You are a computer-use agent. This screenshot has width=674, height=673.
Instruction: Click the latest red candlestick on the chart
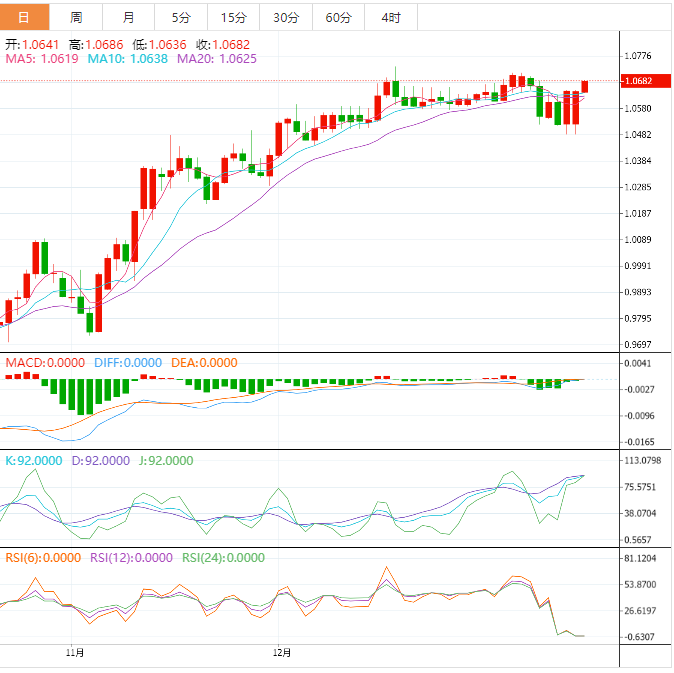click(x=584, y=87)
